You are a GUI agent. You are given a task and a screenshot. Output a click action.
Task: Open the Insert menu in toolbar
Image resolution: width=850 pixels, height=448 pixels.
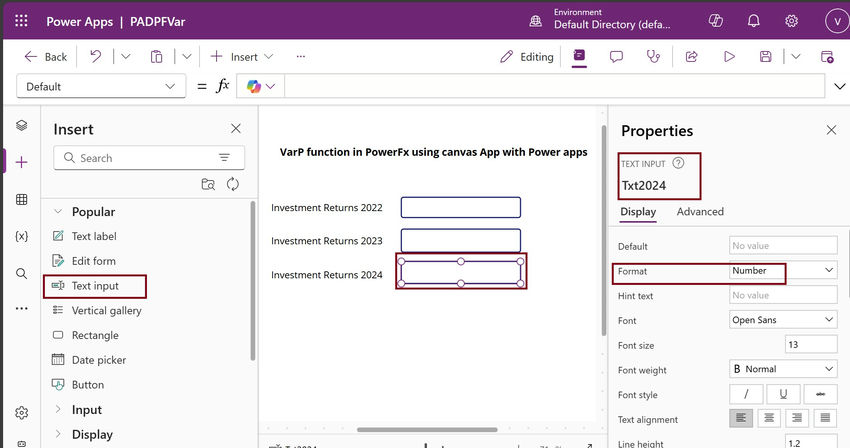coord(242,56)
